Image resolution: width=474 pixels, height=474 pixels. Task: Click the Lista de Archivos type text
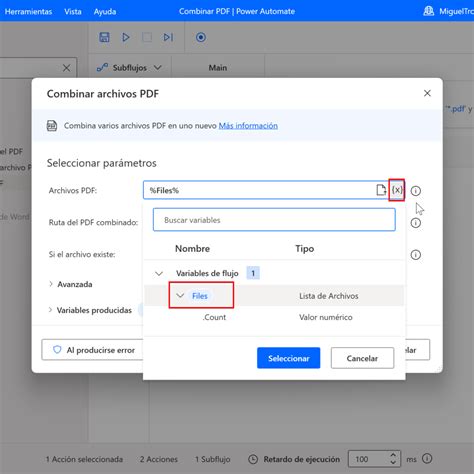329,296
